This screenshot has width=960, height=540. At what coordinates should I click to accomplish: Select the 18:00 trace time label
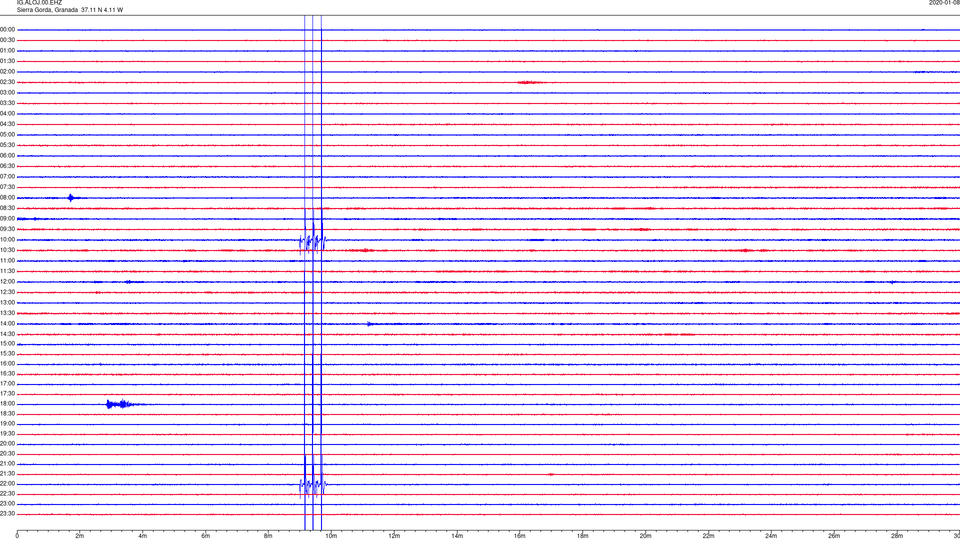(7, 403)
